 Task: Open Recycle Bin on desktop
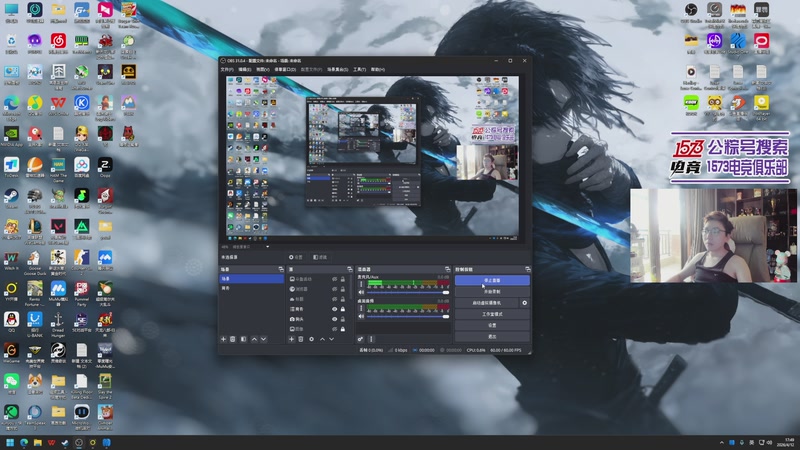(11, 42)
